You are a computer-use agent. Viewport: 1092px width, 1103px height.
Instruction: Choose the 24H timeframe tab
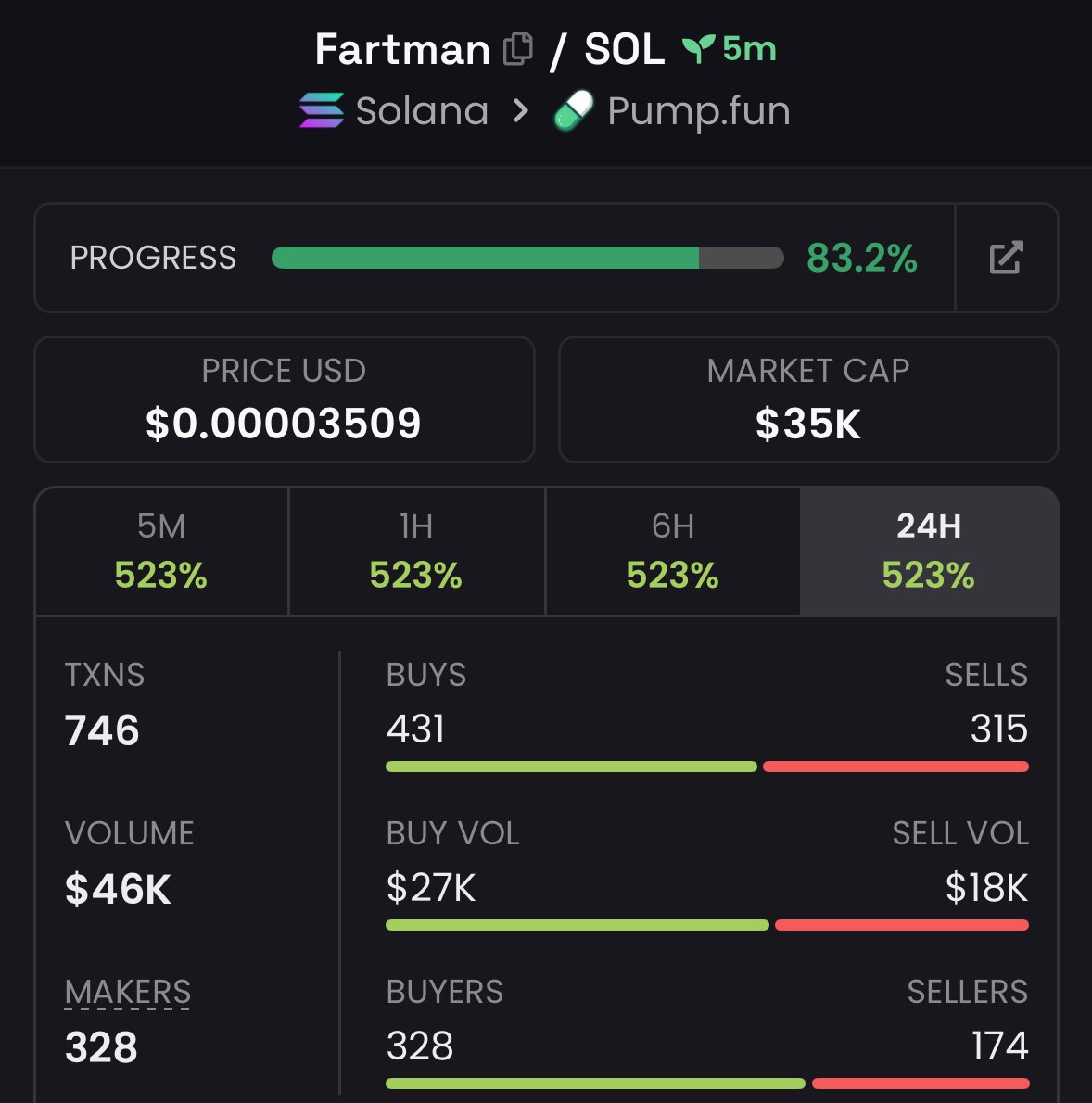(x=928, y=551)
